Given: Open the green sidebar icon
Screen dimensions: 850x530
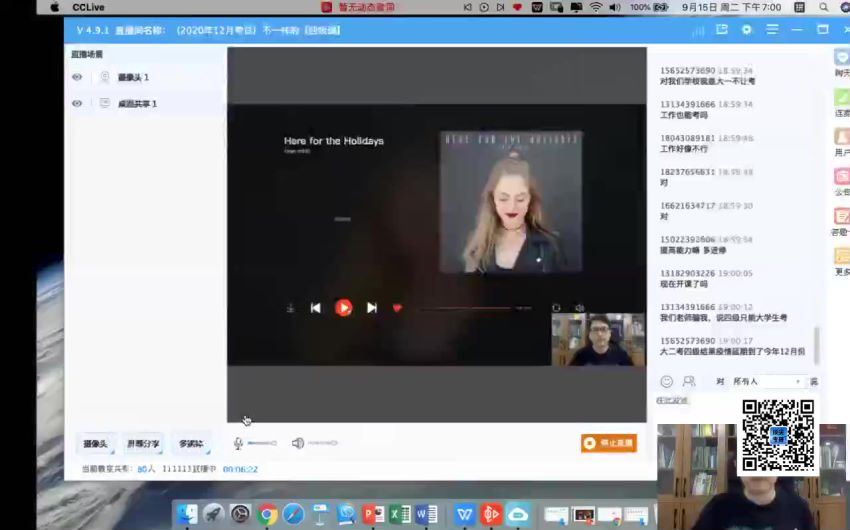Looking at the screenshot, I should coord(842,98).
